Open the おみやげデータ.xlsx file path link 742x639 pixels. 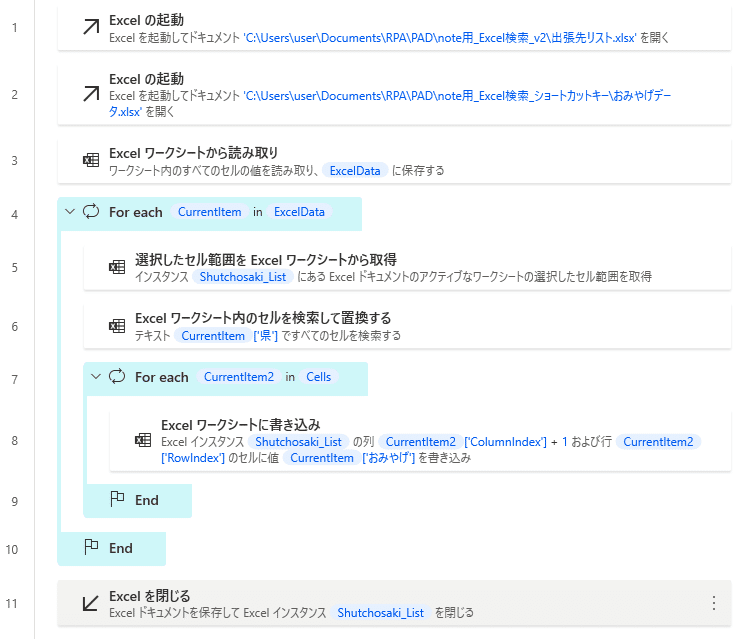(390, 103)
